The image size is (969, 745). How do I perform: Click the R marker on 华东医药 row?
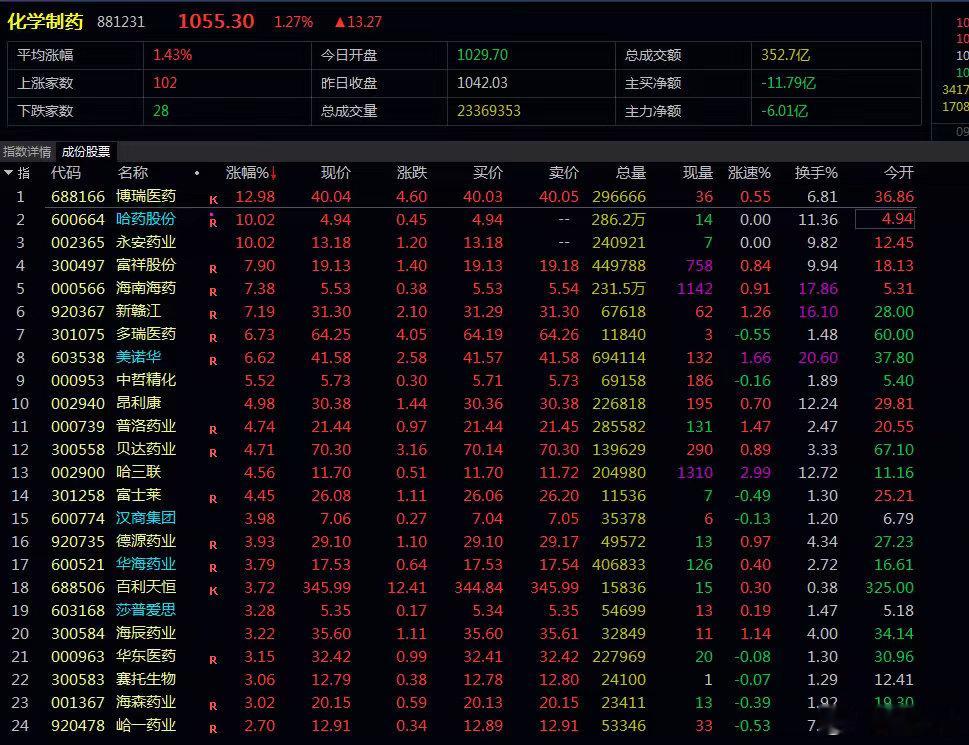[x=213, y=660]
